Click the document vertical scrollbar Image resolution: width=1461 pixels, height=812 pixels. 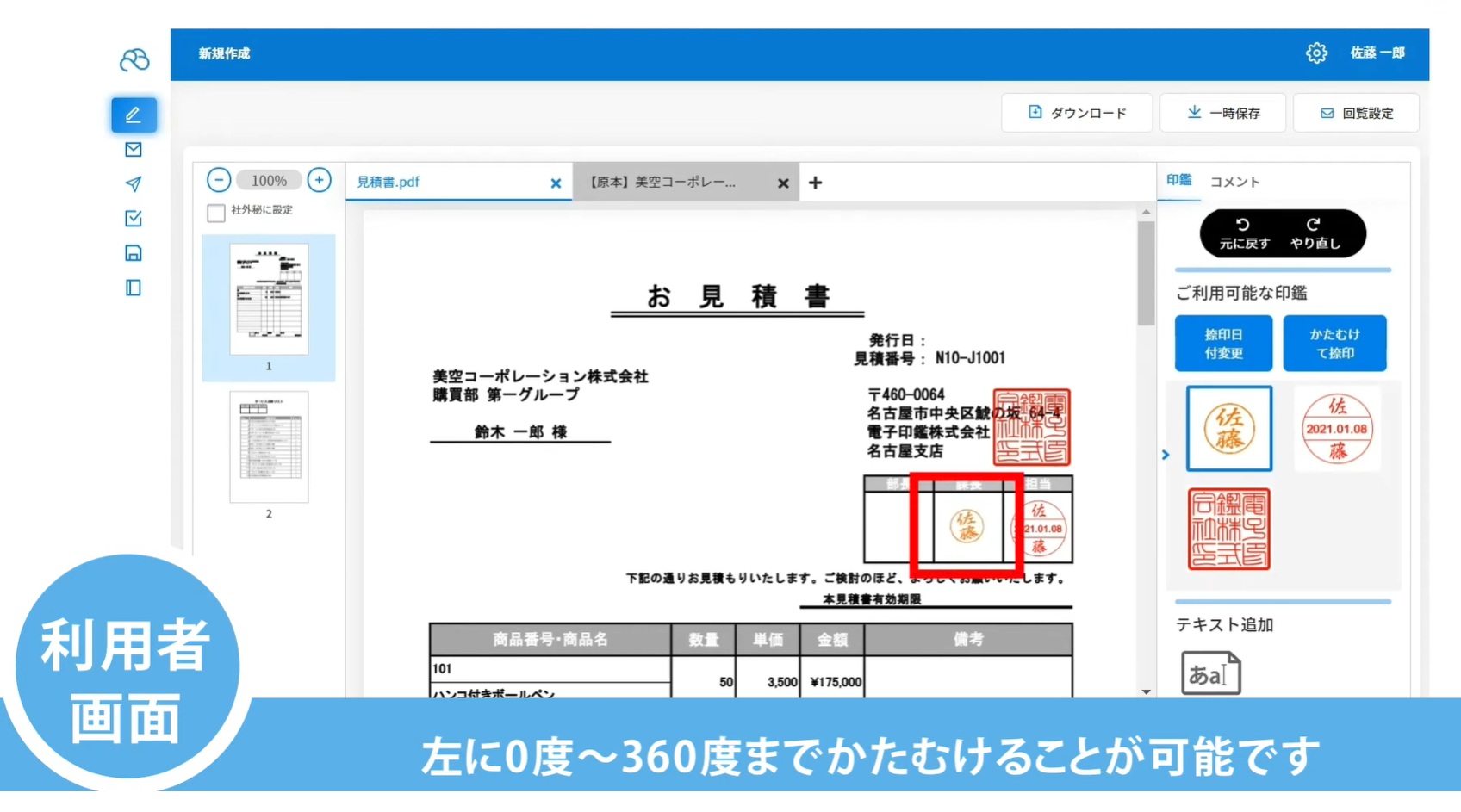click(1146, 274)
